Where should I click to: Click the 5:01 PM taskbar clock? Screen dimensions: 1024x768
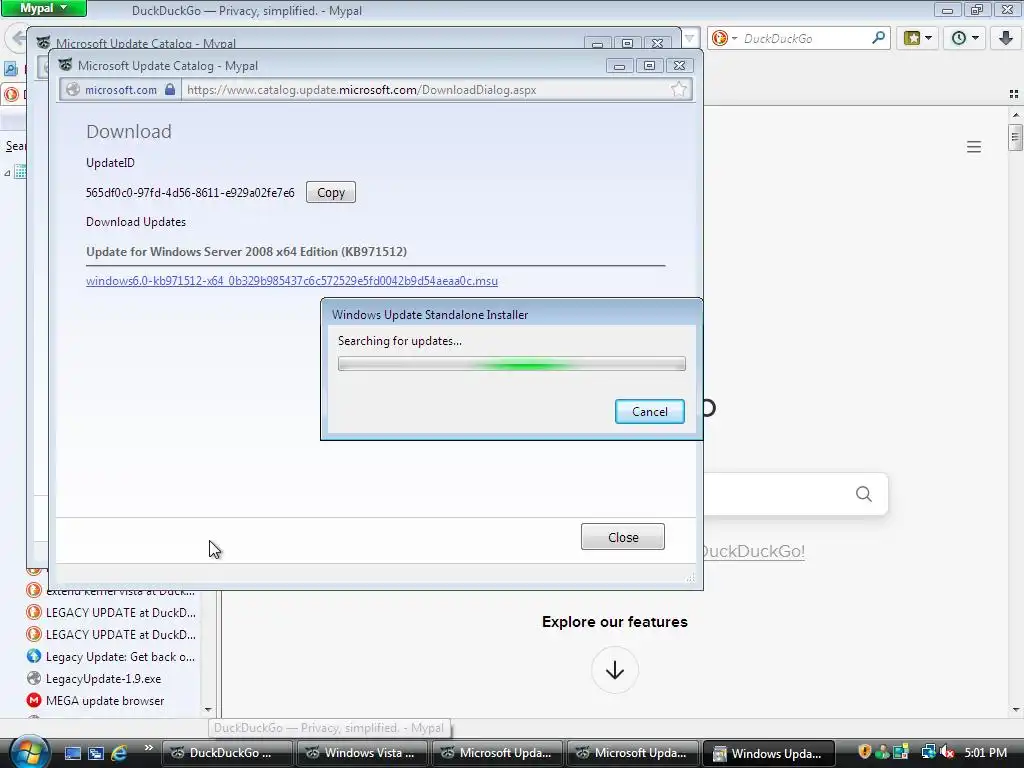click(985, 752)
